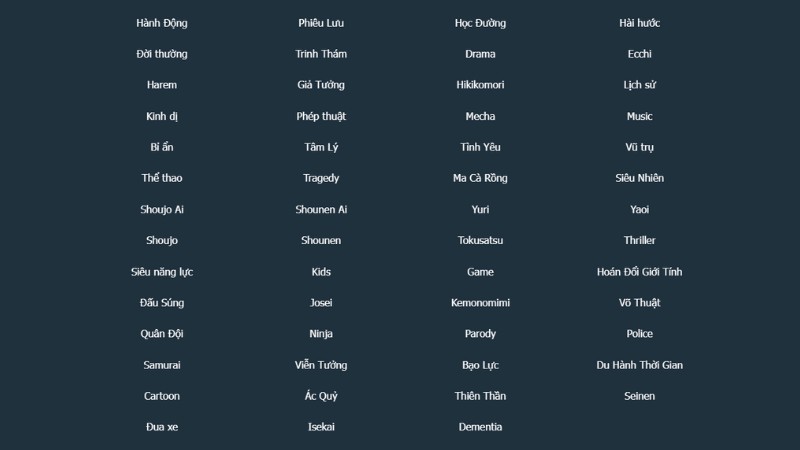Browse the Hài hước genre
The height and width of the screenshot is (450, 800).
tap(640, 23)
